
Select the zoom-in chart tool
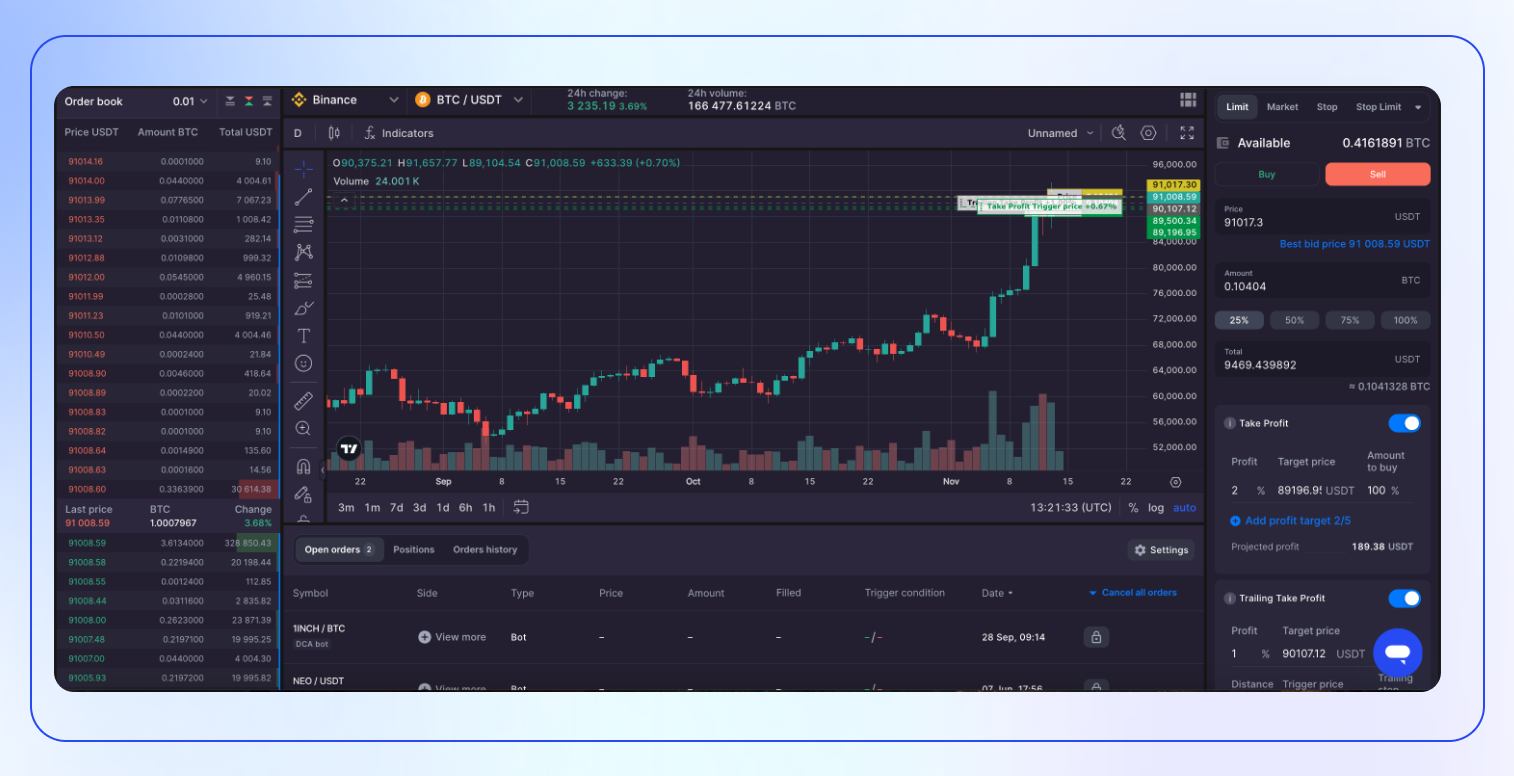[x=303, y=428]
